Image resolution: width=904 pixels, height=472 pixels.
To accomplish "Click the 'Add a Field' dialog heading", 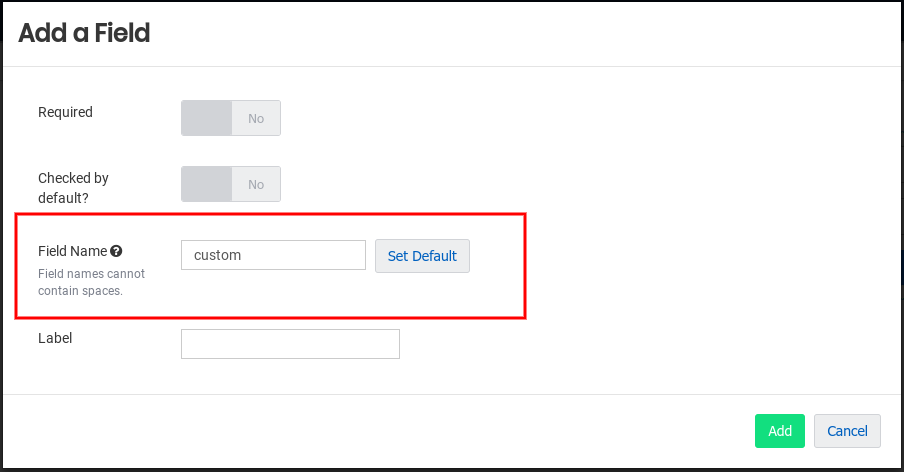I will 84,33.
